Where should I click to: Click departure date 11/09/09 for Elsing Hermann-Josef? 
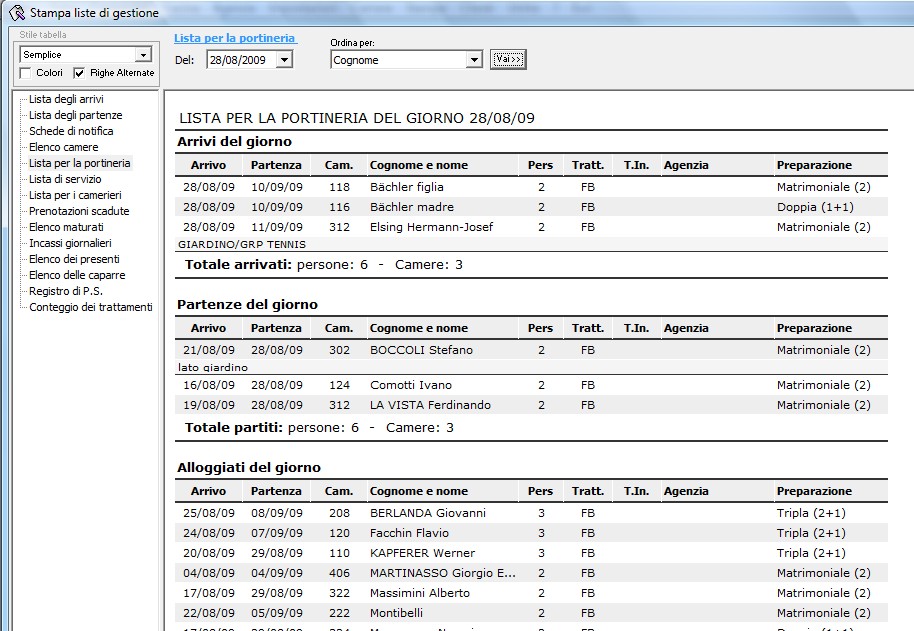[x=277, y=227]
